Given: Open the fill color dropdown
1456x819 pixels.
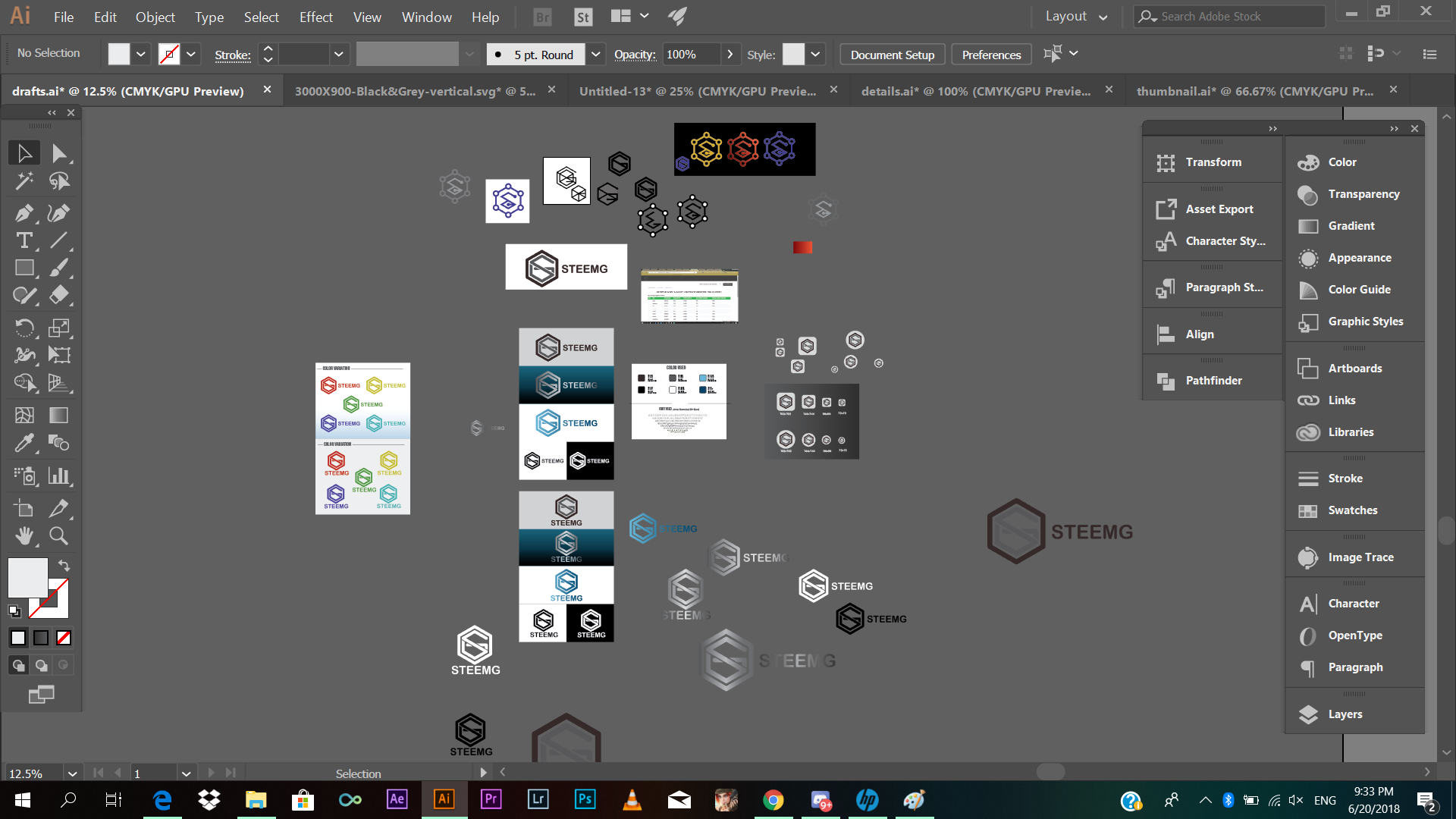Looking at the screenshot, I should point(141,54).
